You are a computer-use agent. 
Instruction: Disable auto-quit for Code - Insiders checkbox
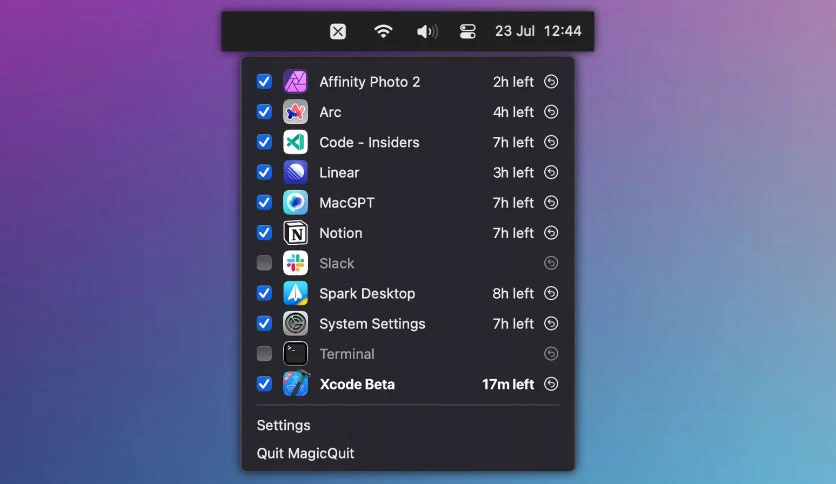click(264, 142)
